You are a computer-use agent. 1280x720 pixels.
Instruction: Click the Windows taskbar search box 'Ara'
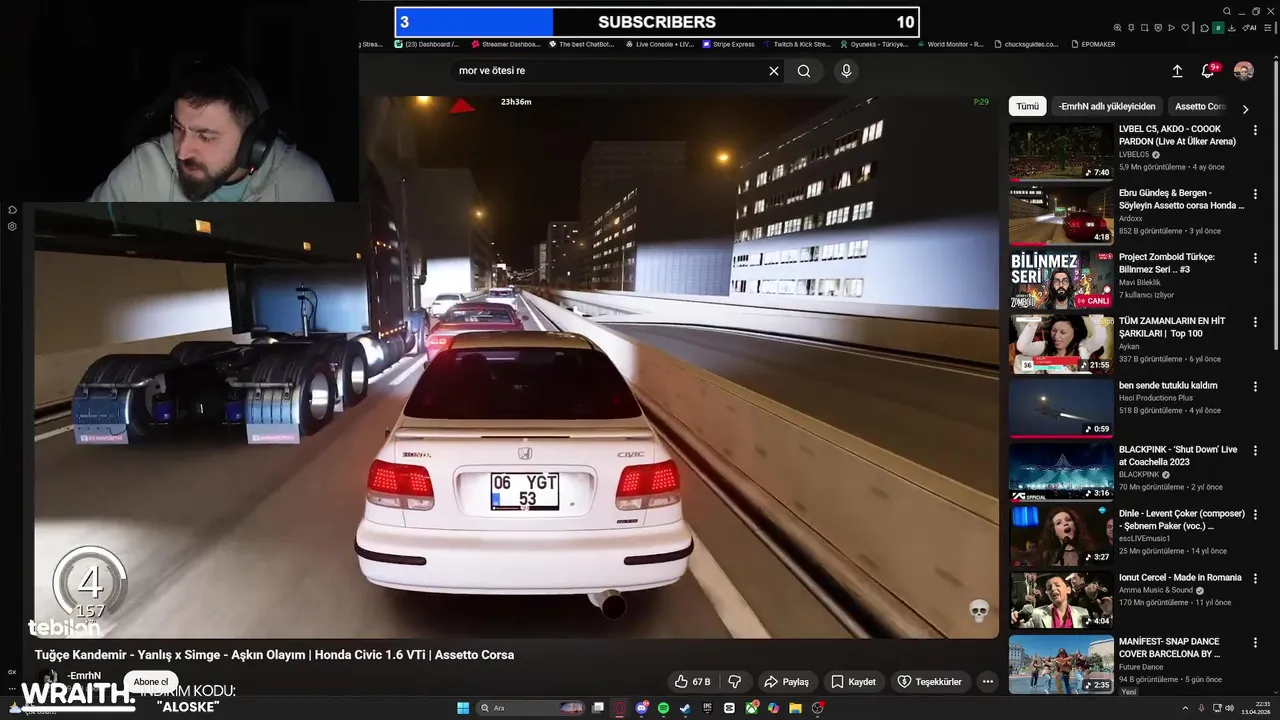click(531, 708)
